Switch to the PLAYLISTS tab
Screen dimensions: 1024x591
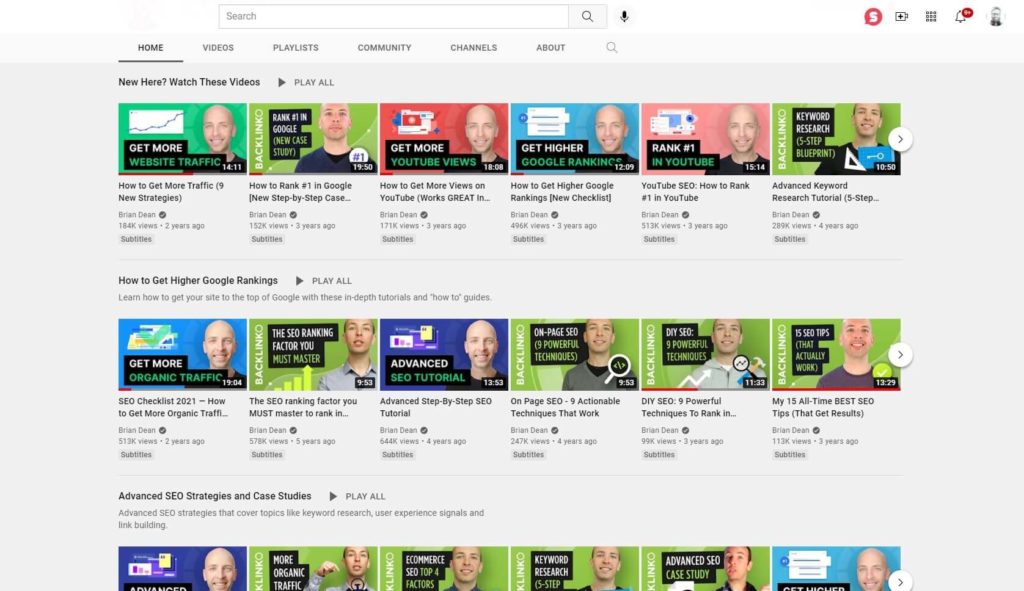296,48
